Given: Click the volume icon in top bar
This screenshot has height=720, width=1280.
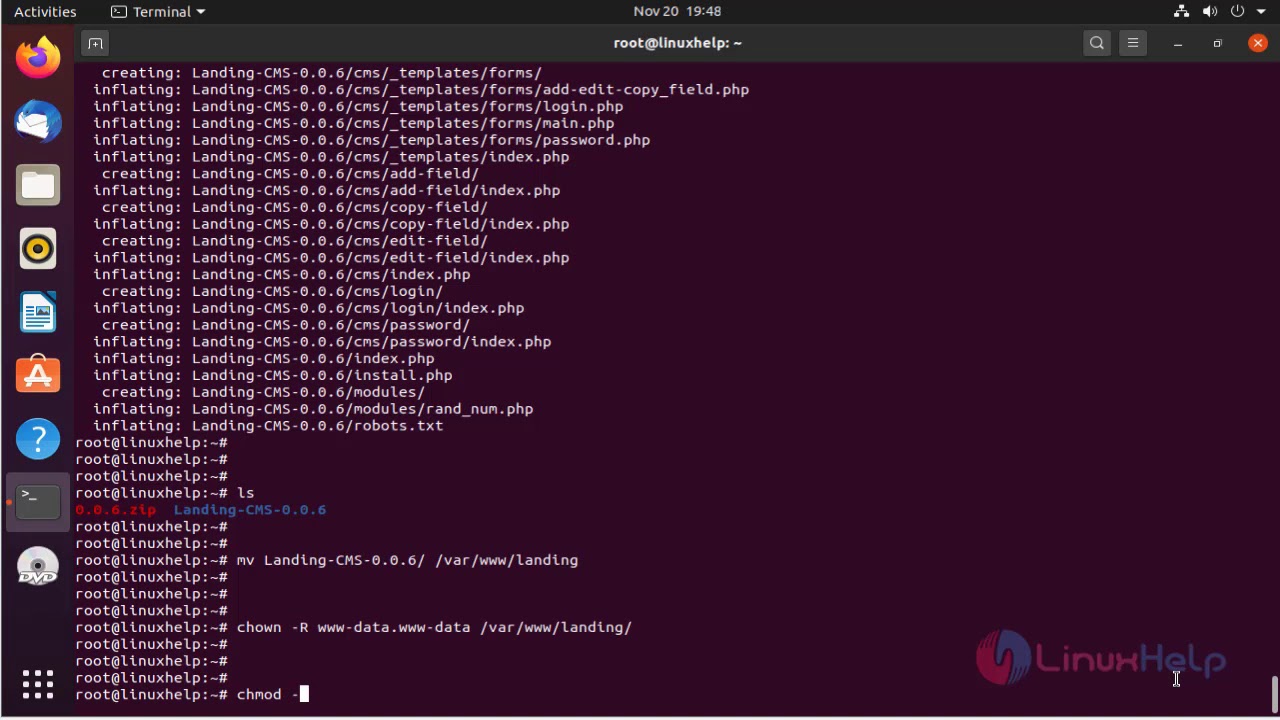Looking at the screenshot, I should (1209, 11).
